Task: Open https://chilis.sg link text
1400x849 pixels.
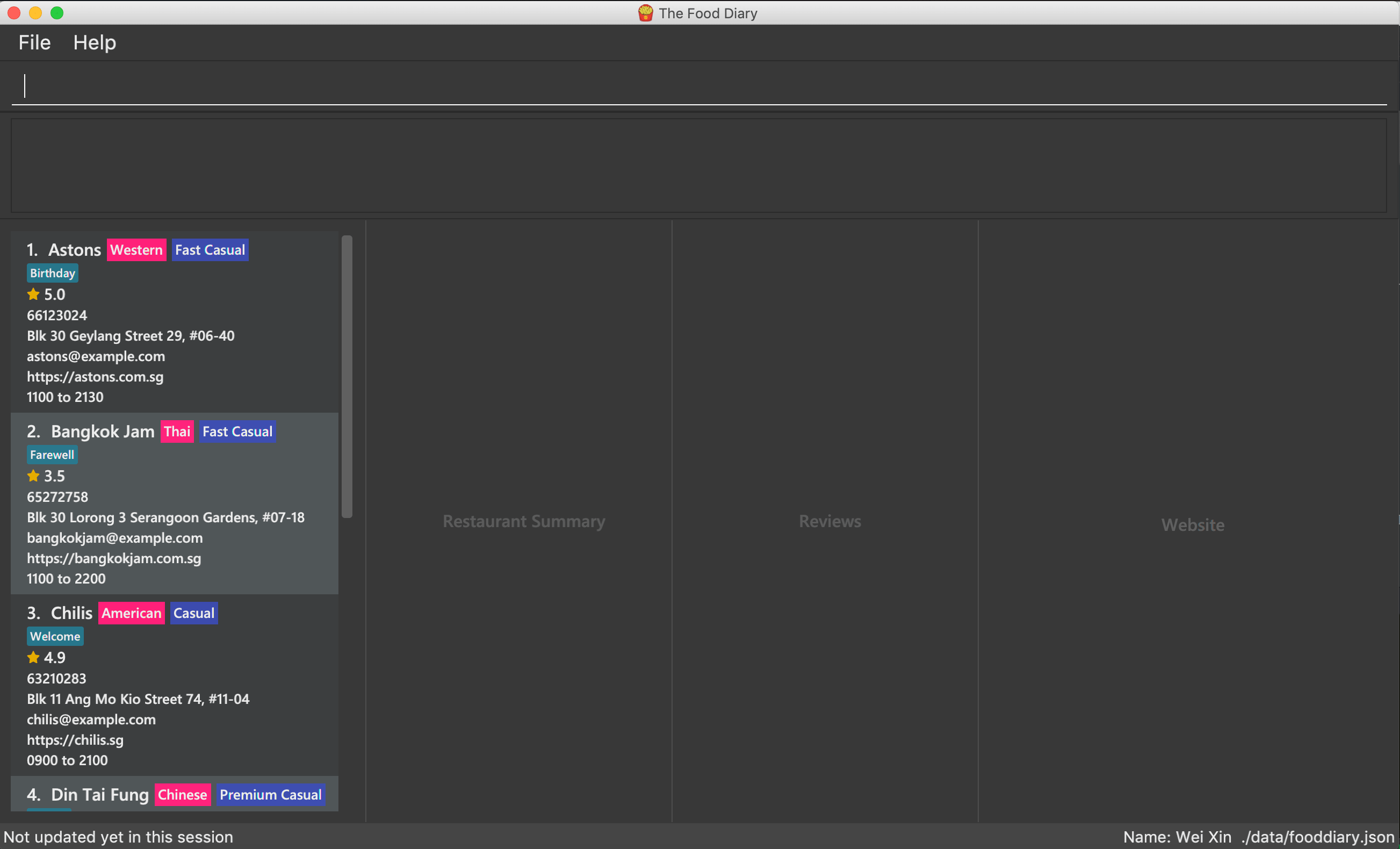Action: tap(75, 740)
